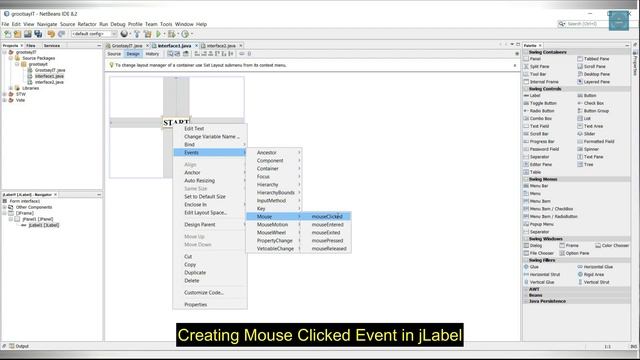The height and width of the screenshot is (360, 640).
Task: Expand the Vote project node
Action: [x=5, y=100]
